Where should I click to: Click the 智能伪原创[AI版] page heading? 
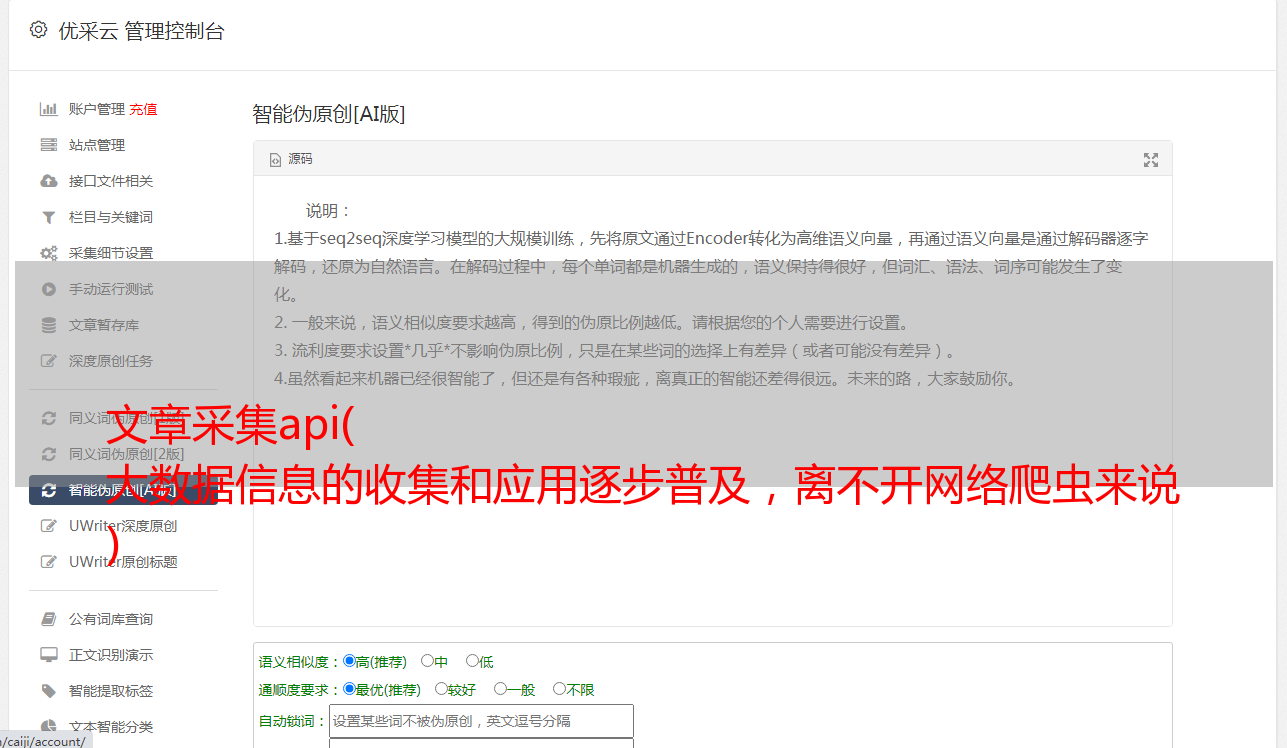point(329,114)
